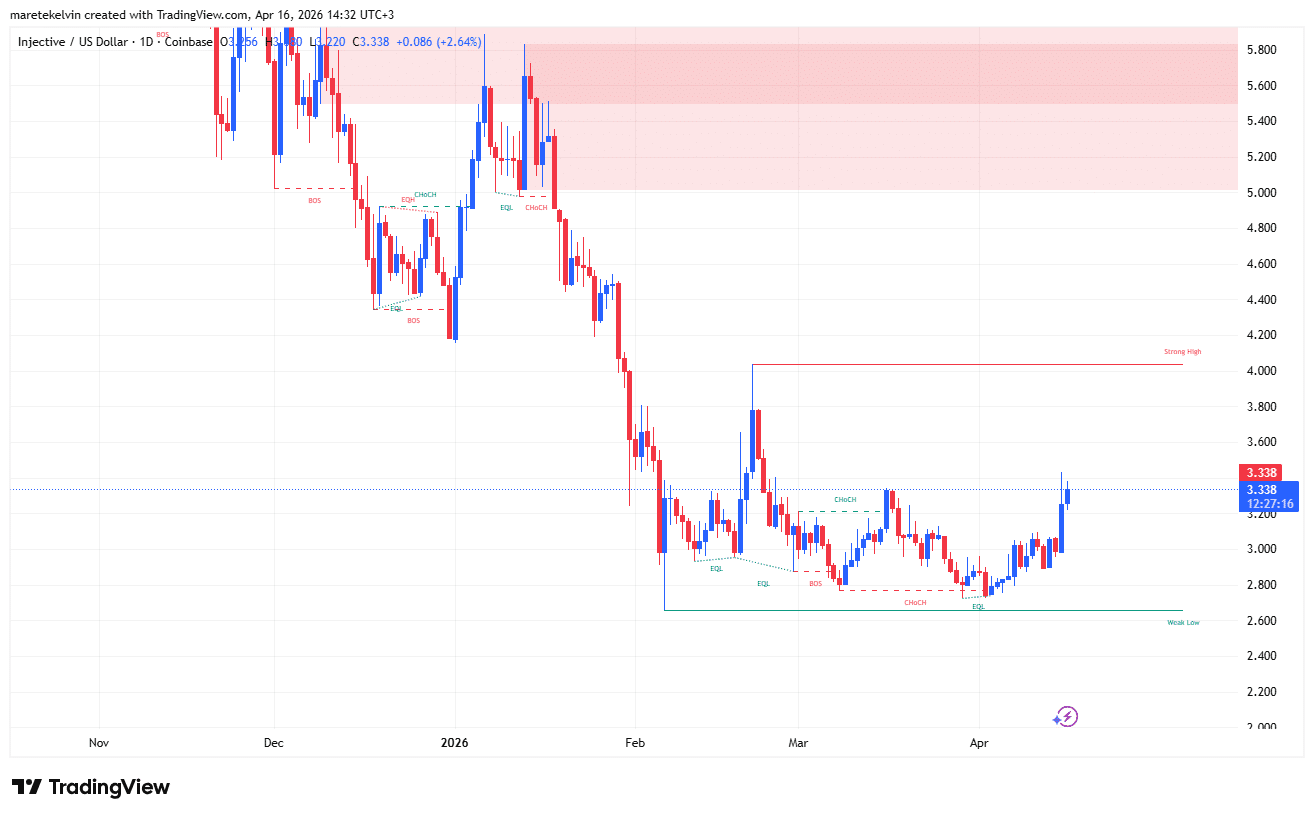
Task: Click the BOS label under the December structure
Action: 313,200
